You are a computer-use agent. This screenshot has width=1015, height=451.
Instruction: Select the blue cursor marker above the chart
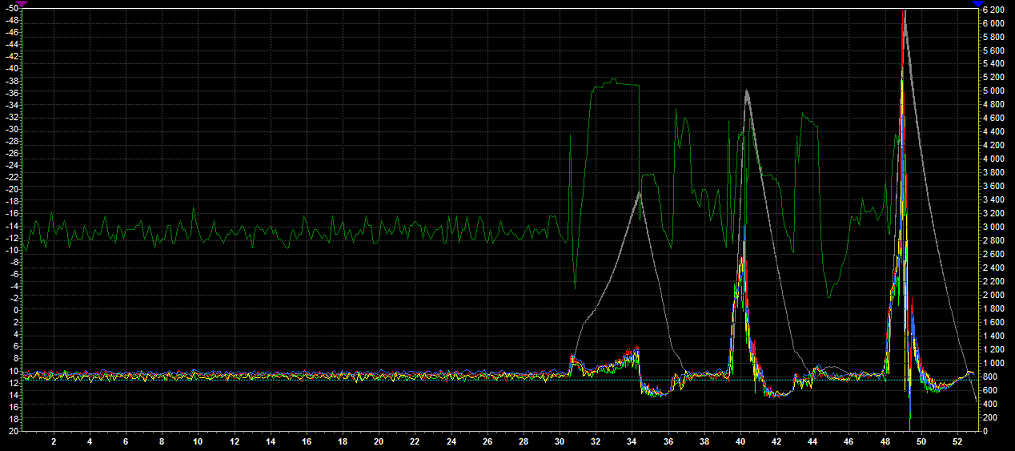(x=978, y=3)
